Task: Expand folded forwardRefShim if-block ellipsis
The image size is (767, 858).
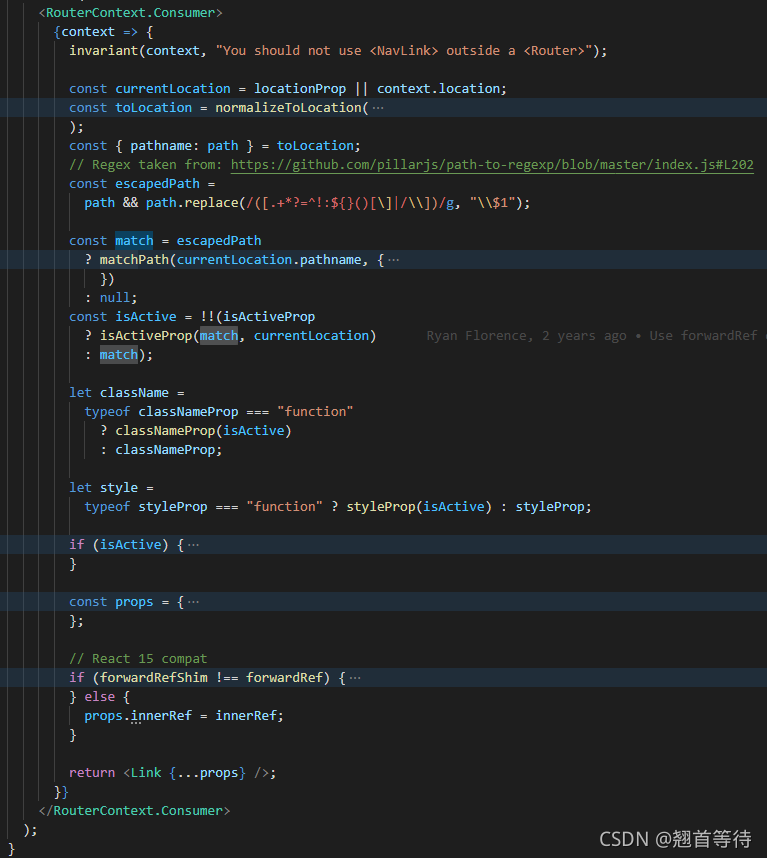Action: pos(355,678)
